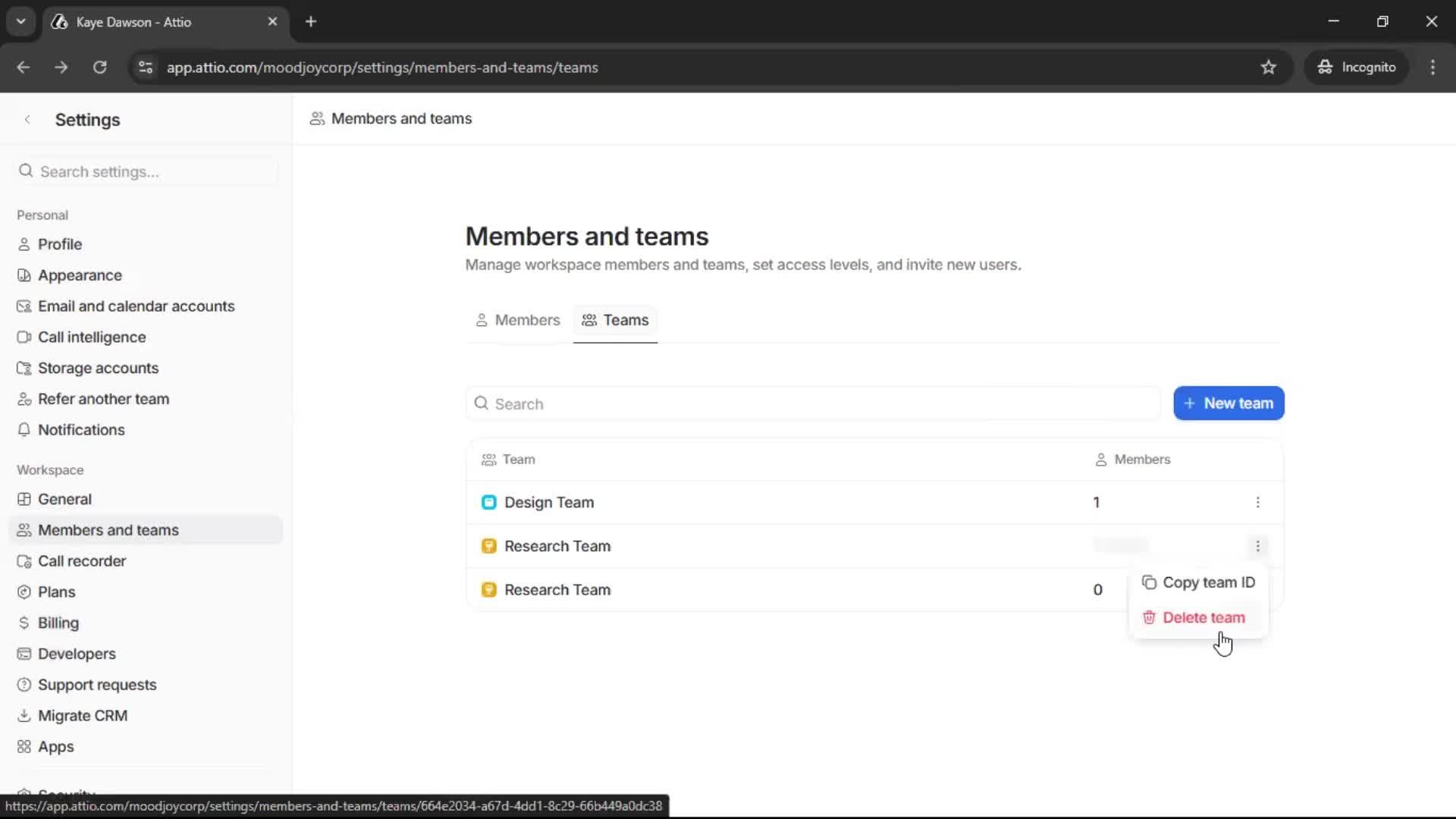
Task: Collapse Settings using the back chevron
Action: click(27, 119)
